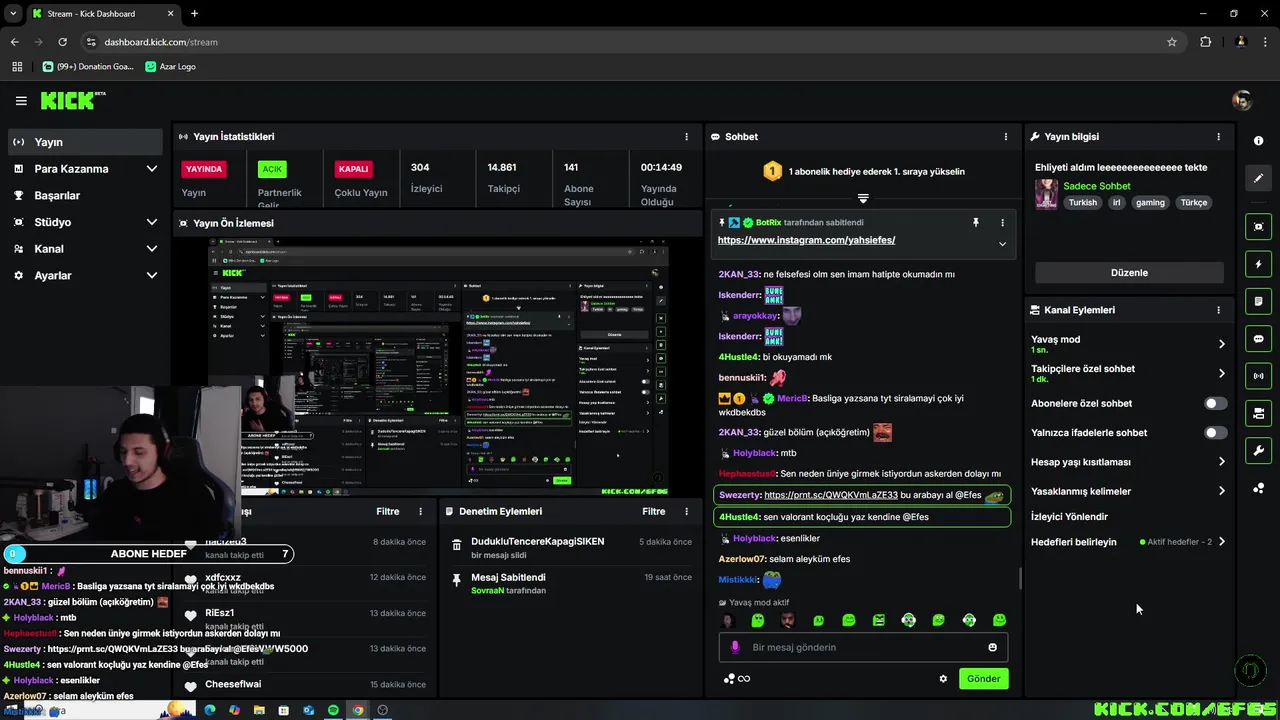Open Hesap yaşı kısıtlaması arrow
The width and height of the screenshot is (1280, 720).
coord(1221,462)
